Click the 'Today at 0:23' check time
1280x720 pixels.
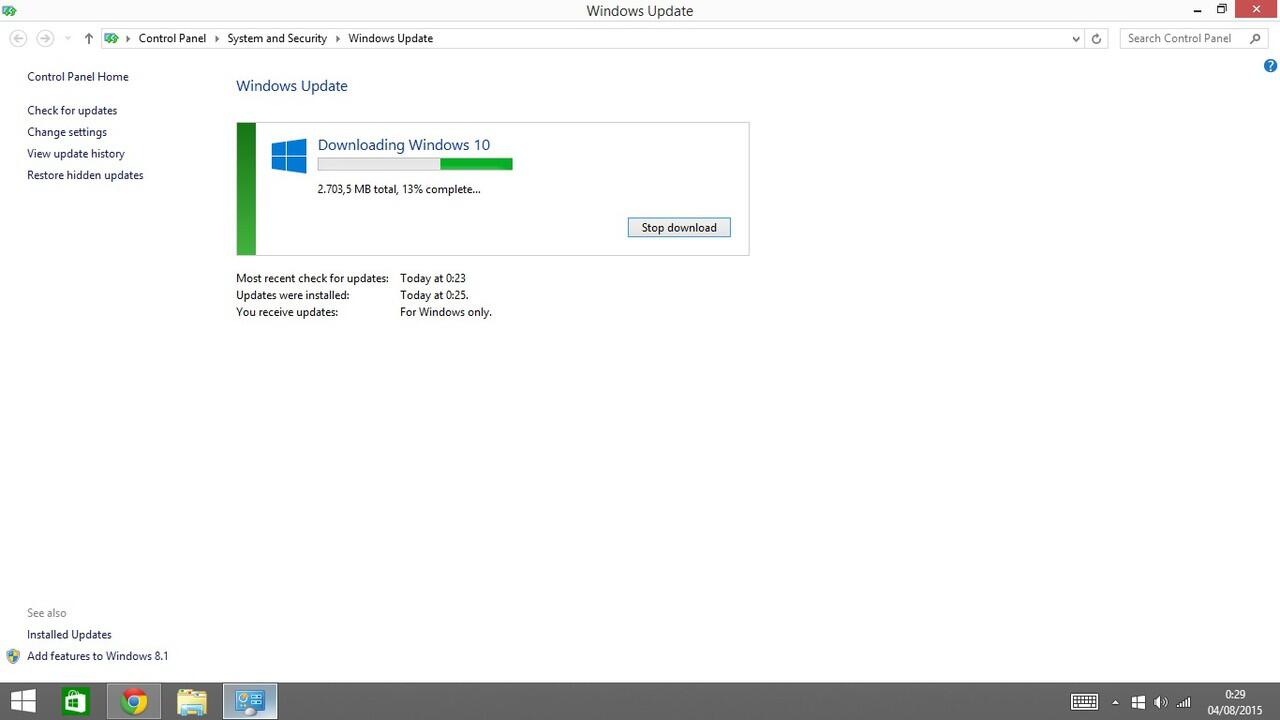pyautogui.click(x=433, y=278)
